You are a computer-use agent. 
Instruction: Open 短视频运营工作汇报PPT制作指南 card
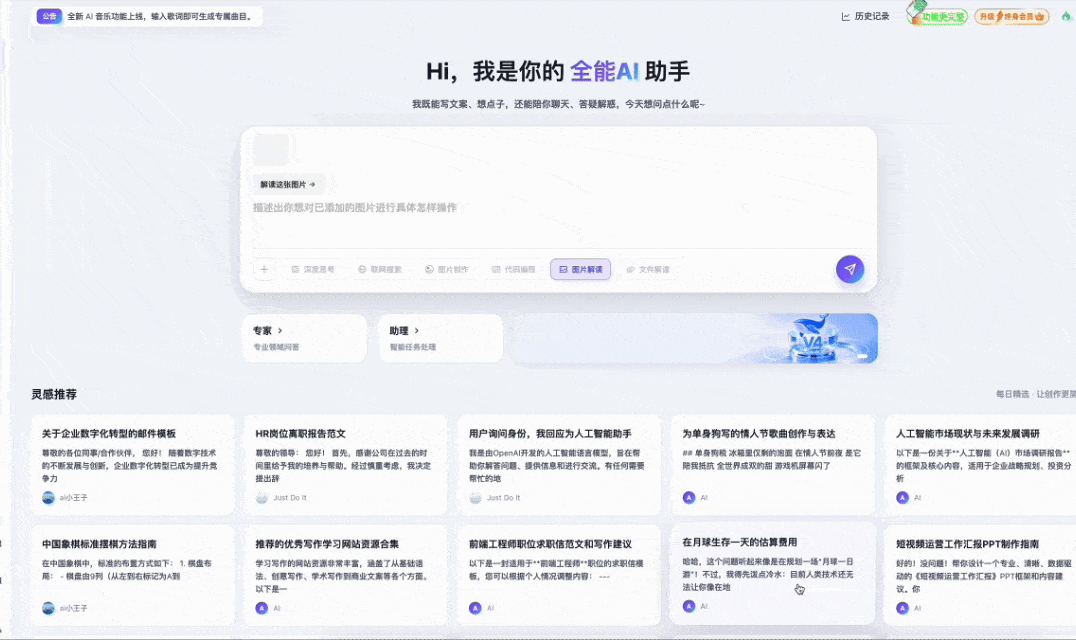click(x=980, y=575)
